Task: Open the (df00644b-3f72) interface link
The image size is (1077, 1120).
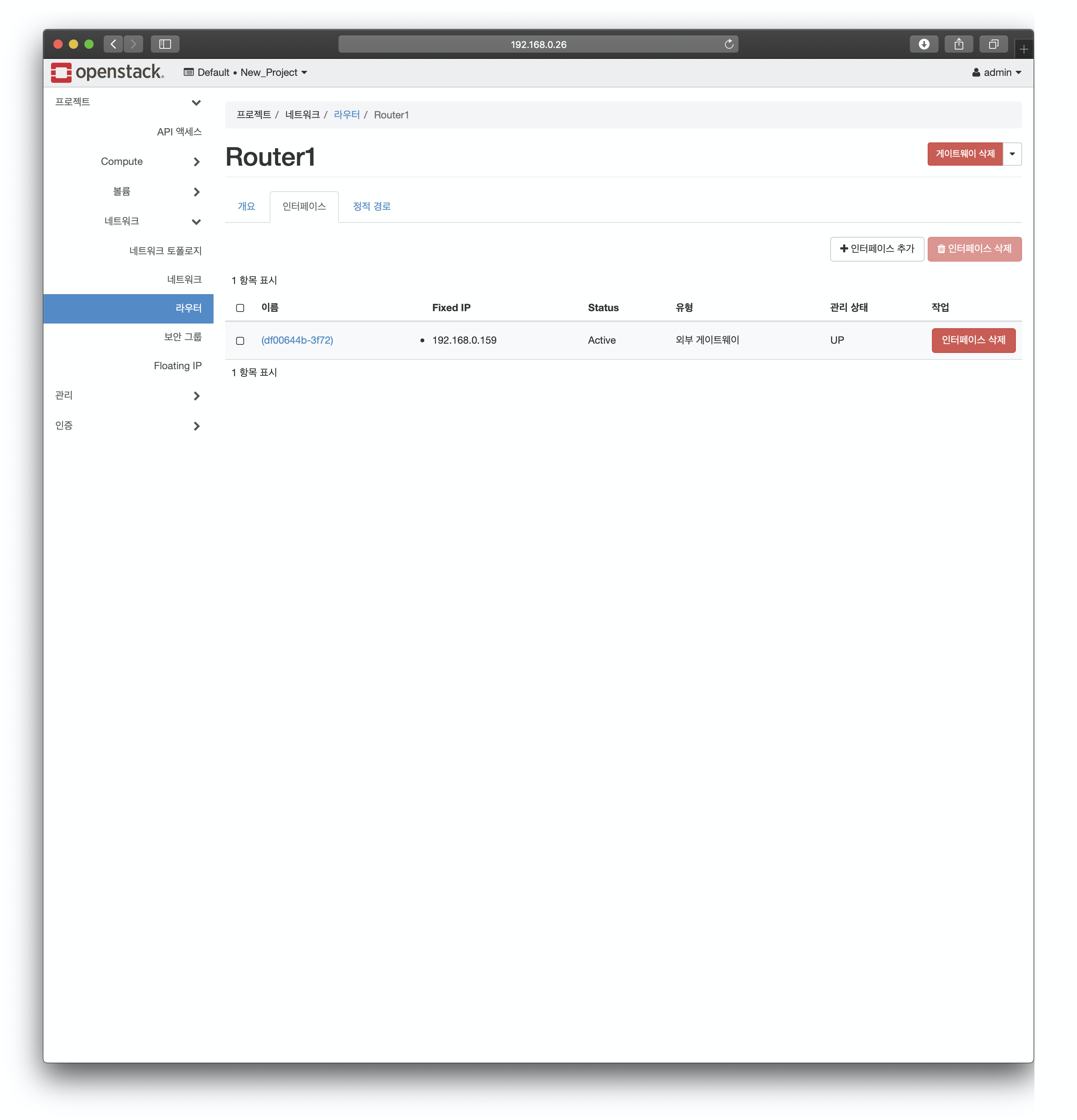Action: 297,340
